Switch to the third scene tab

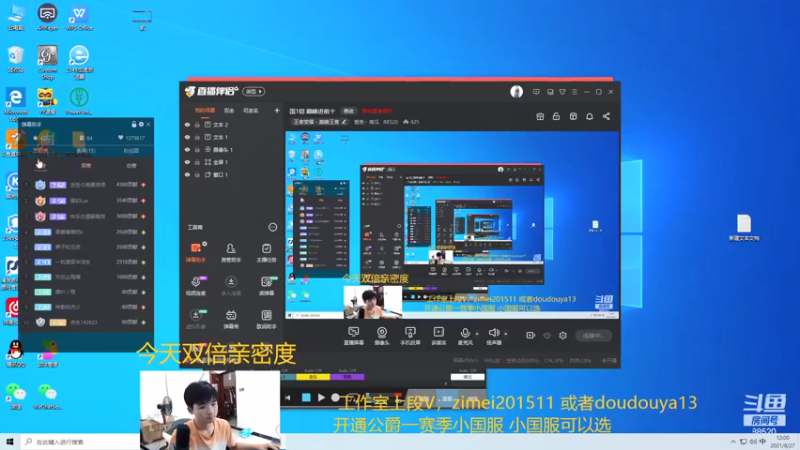250,110
